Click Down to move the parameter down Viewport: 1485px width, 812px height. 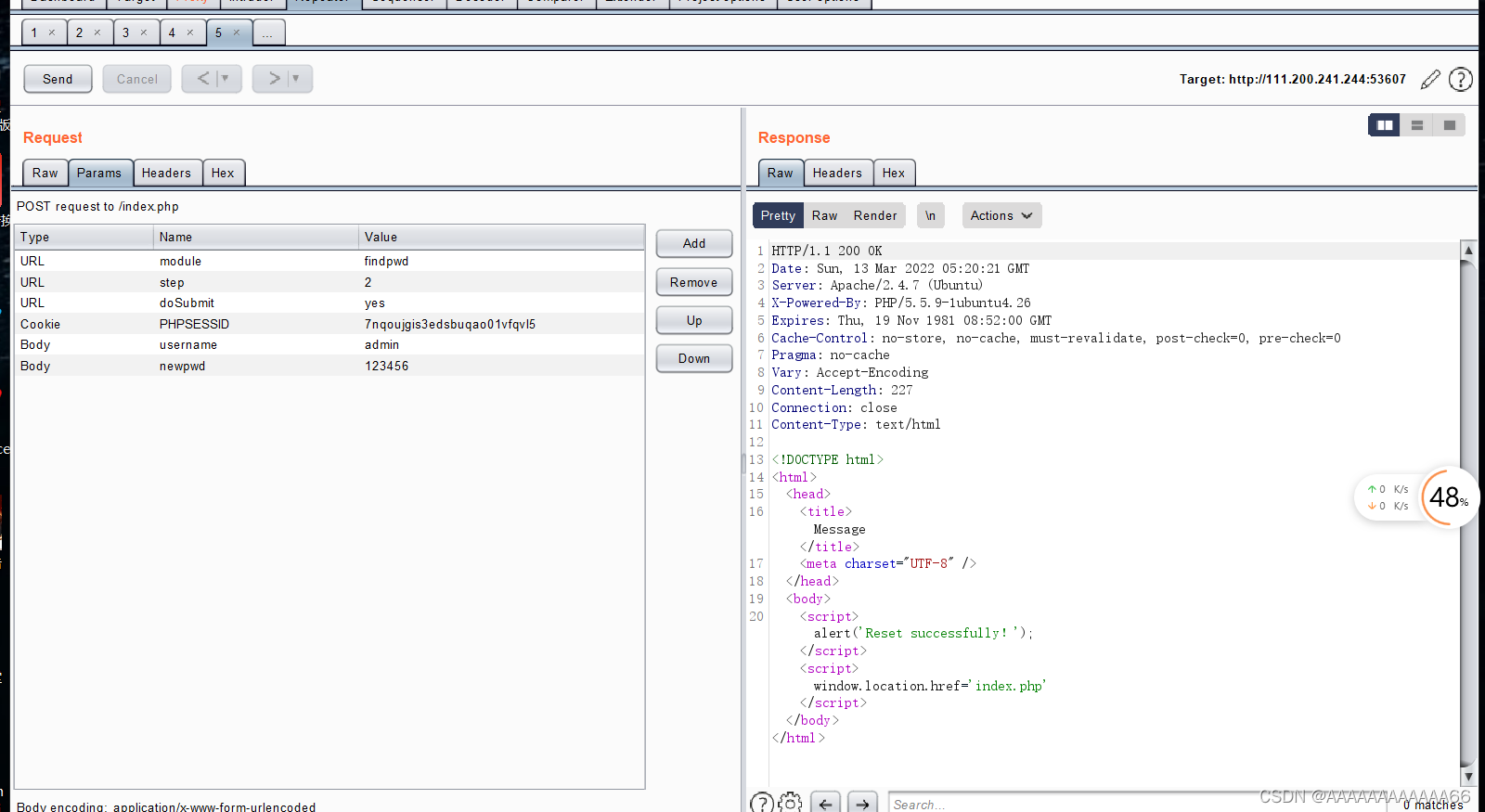point(694,358)
